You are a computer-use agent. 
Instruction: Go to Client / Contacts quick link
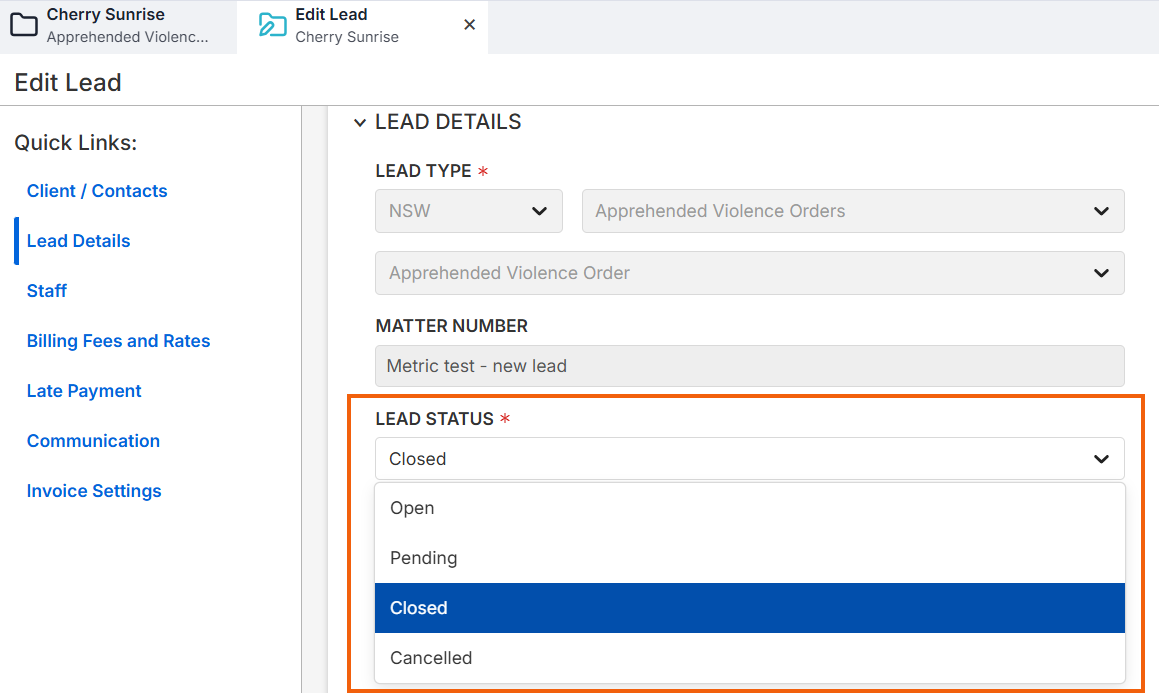pyautogui.click(x=97, y=191)
